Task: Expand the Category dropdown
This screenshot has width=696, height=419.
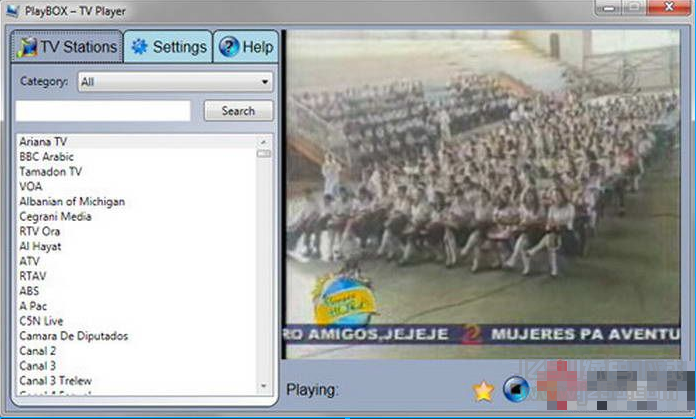Action: 175,82
